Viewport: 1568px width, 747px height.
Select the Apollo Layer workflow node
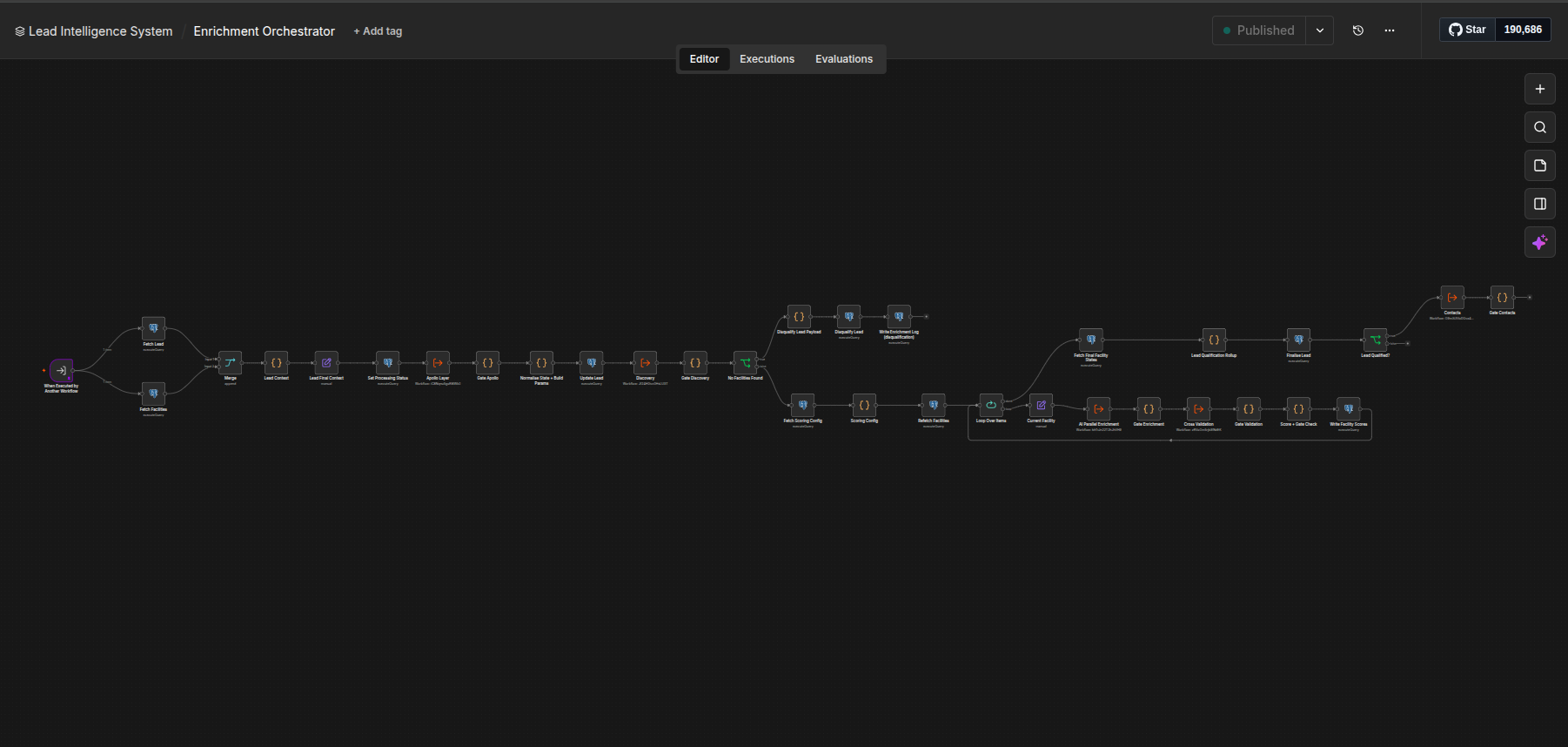(x=438, y=362)
